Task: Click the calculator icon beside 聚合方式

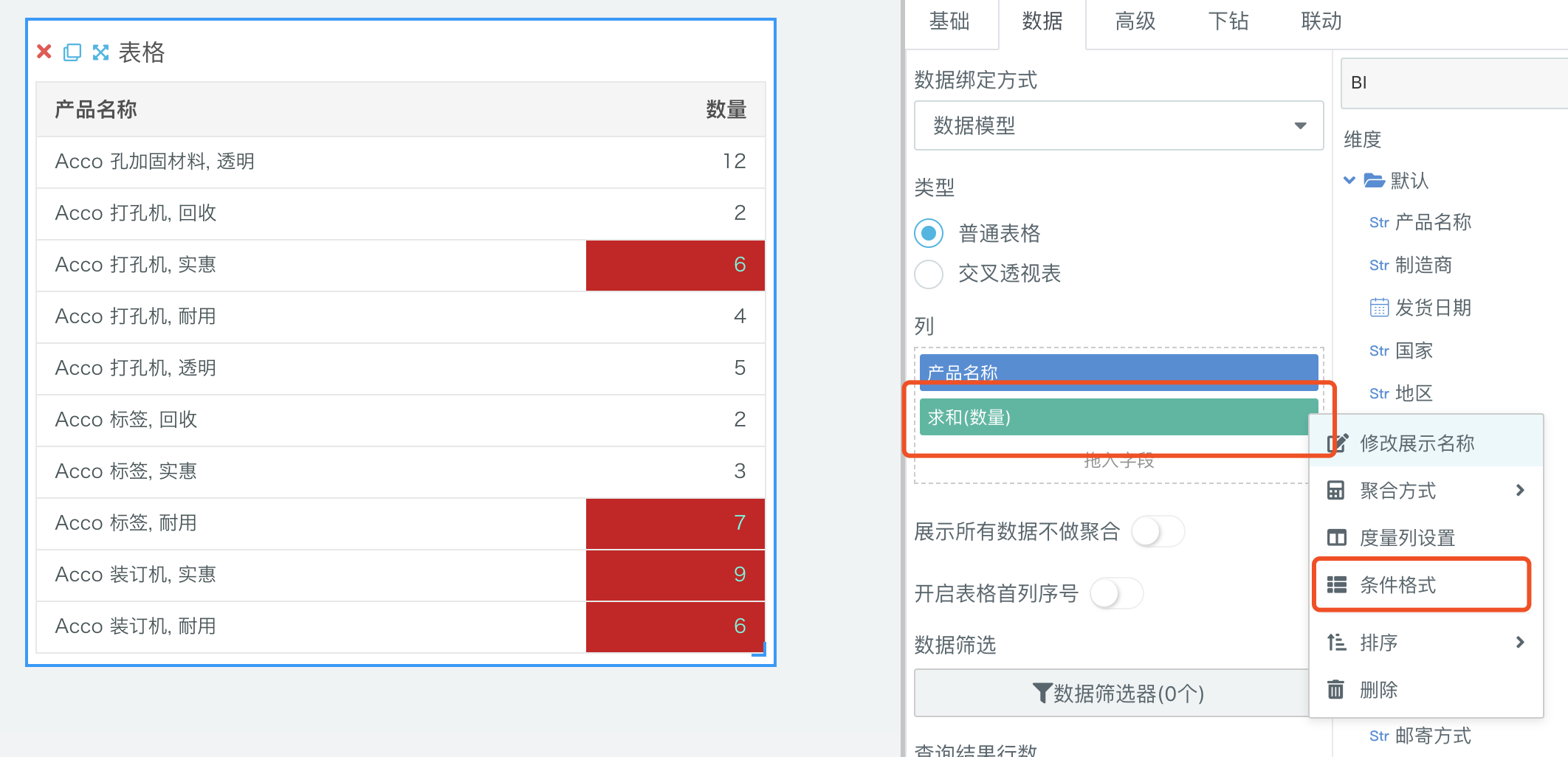Action: [1336, 491]
